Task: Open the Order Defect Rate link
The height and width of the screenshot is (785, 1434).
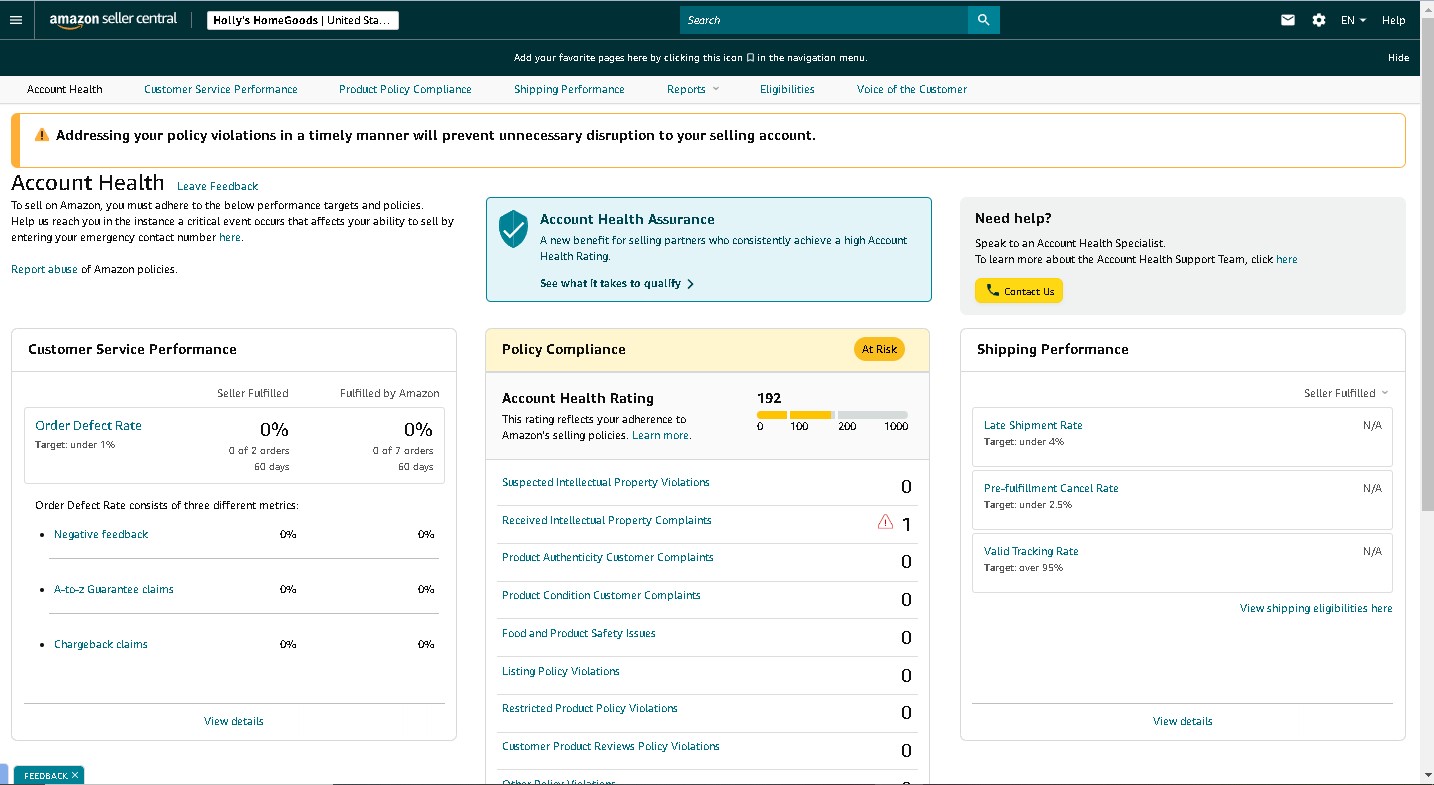Action: pyautogui.click(x=88, y=426)
